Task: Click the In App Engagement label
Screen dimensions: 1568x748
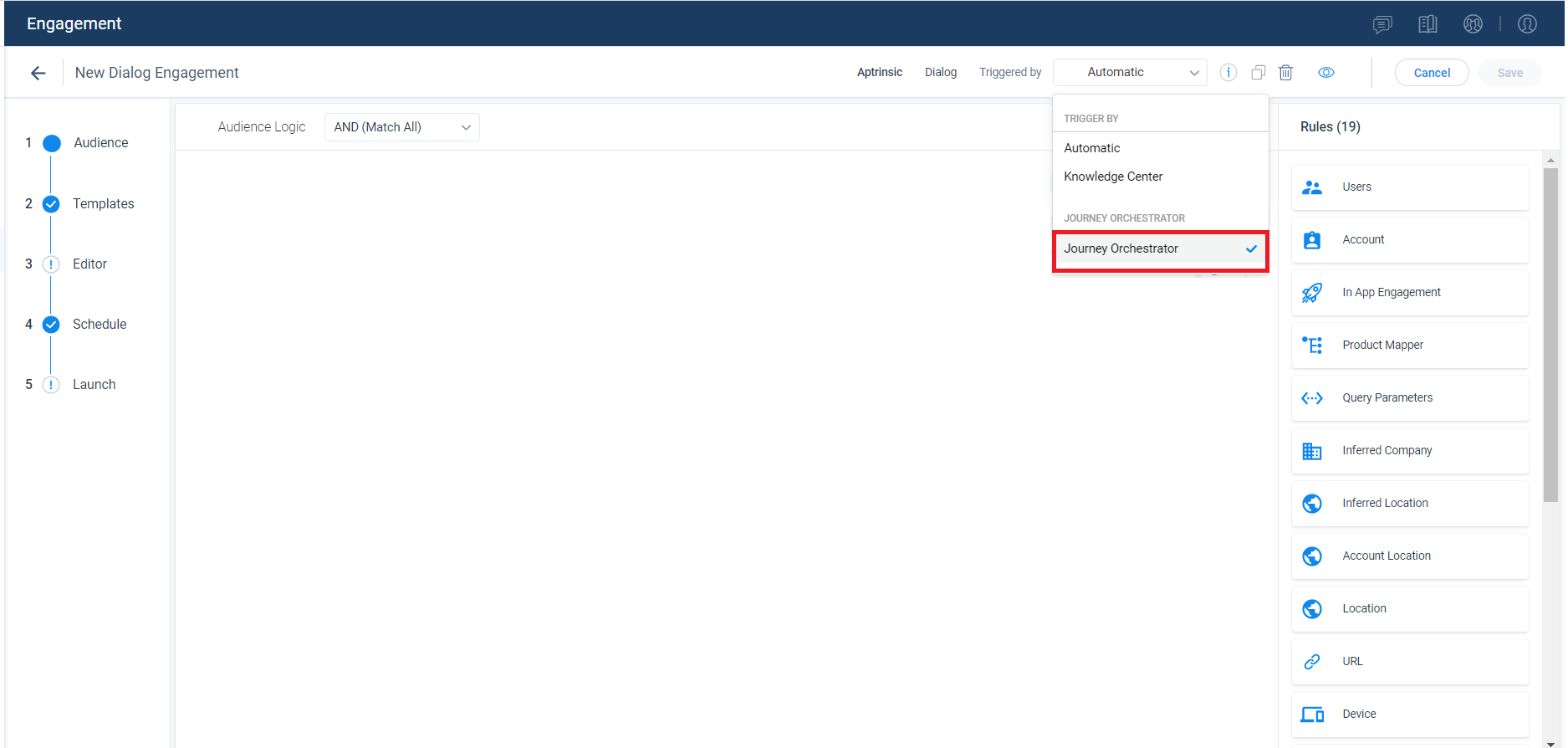Action: pyautogui.click(x=1392, y=293)
